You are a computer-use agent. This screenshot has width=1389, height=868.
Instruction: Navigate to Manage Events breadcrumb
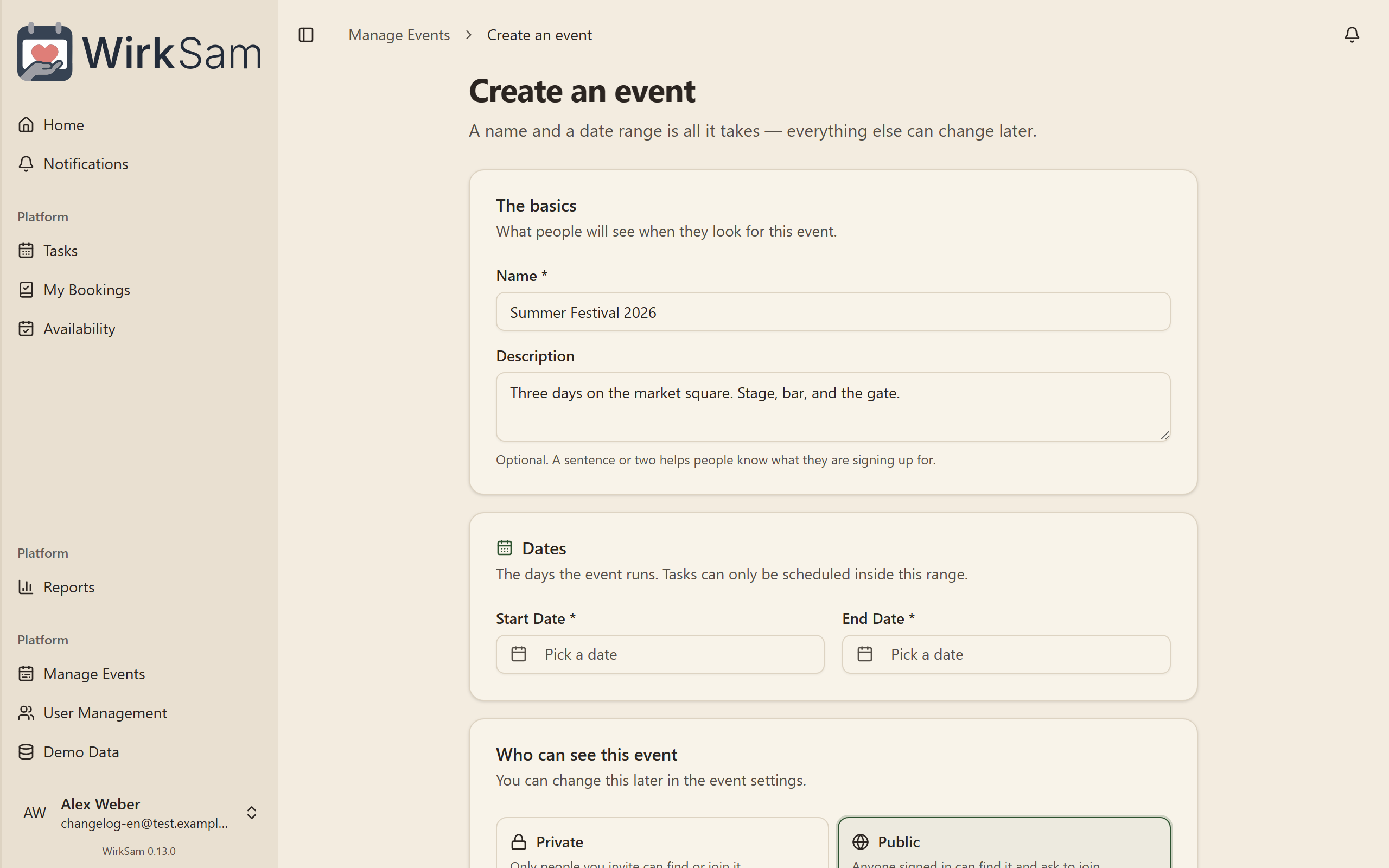(x=399, y=35)
